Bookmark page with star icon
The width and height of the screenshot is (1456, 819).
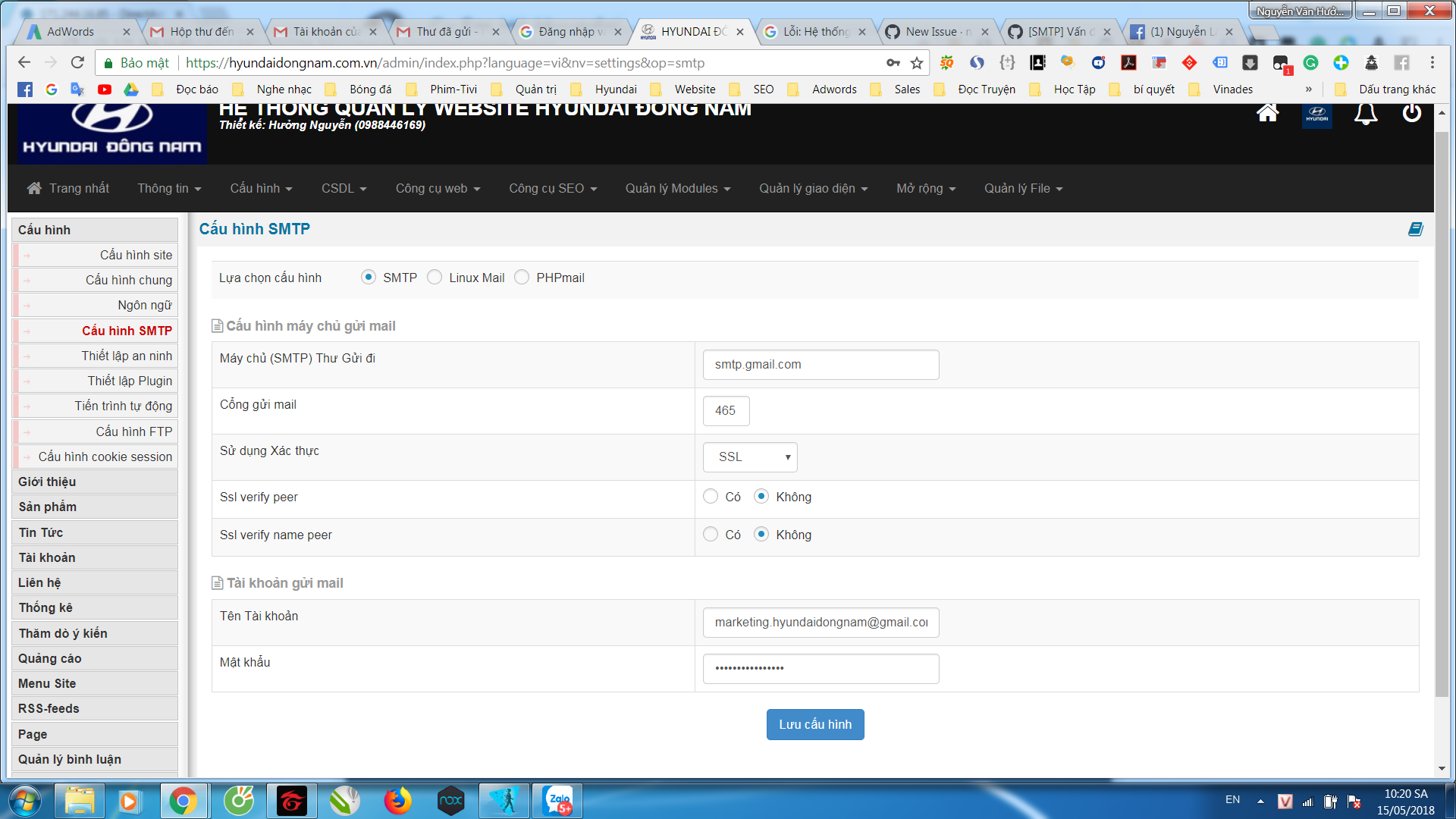917,63
